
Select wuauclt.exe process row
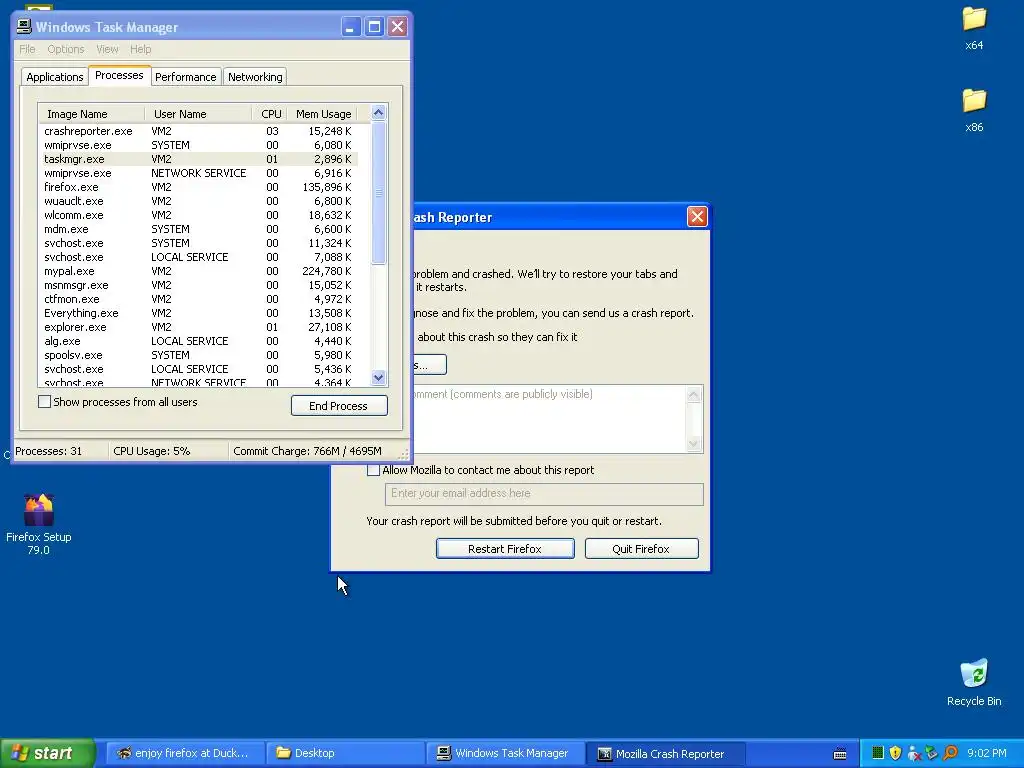click(198, 201)
